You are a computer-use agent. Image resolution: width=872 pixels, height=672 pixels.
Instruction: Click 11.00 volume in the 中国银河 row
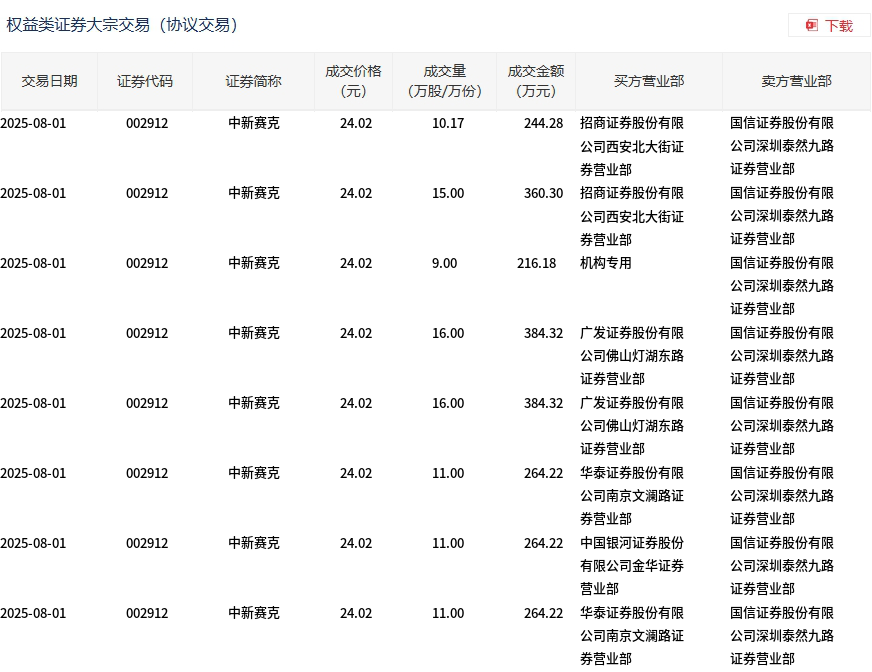click(x=448, y=543)
